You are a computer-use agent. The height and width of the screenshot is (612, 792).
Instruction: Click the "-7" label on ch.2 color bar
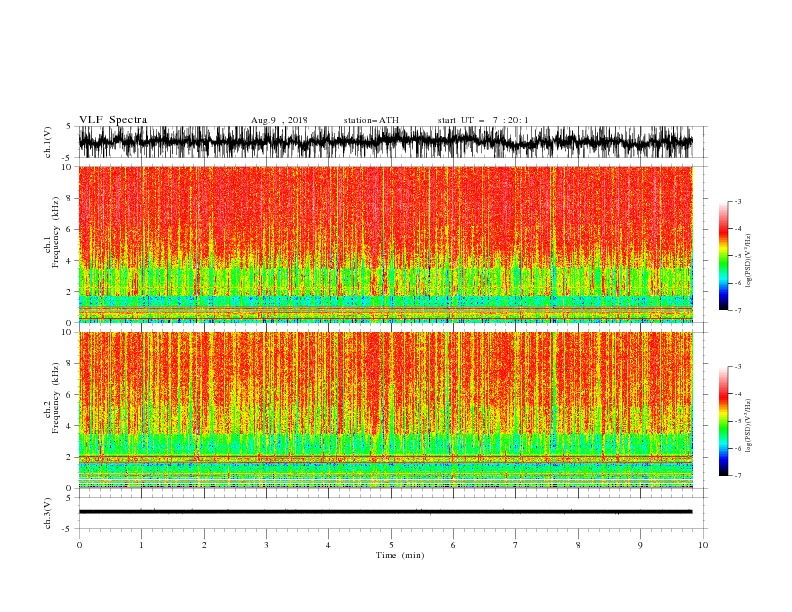737,476
